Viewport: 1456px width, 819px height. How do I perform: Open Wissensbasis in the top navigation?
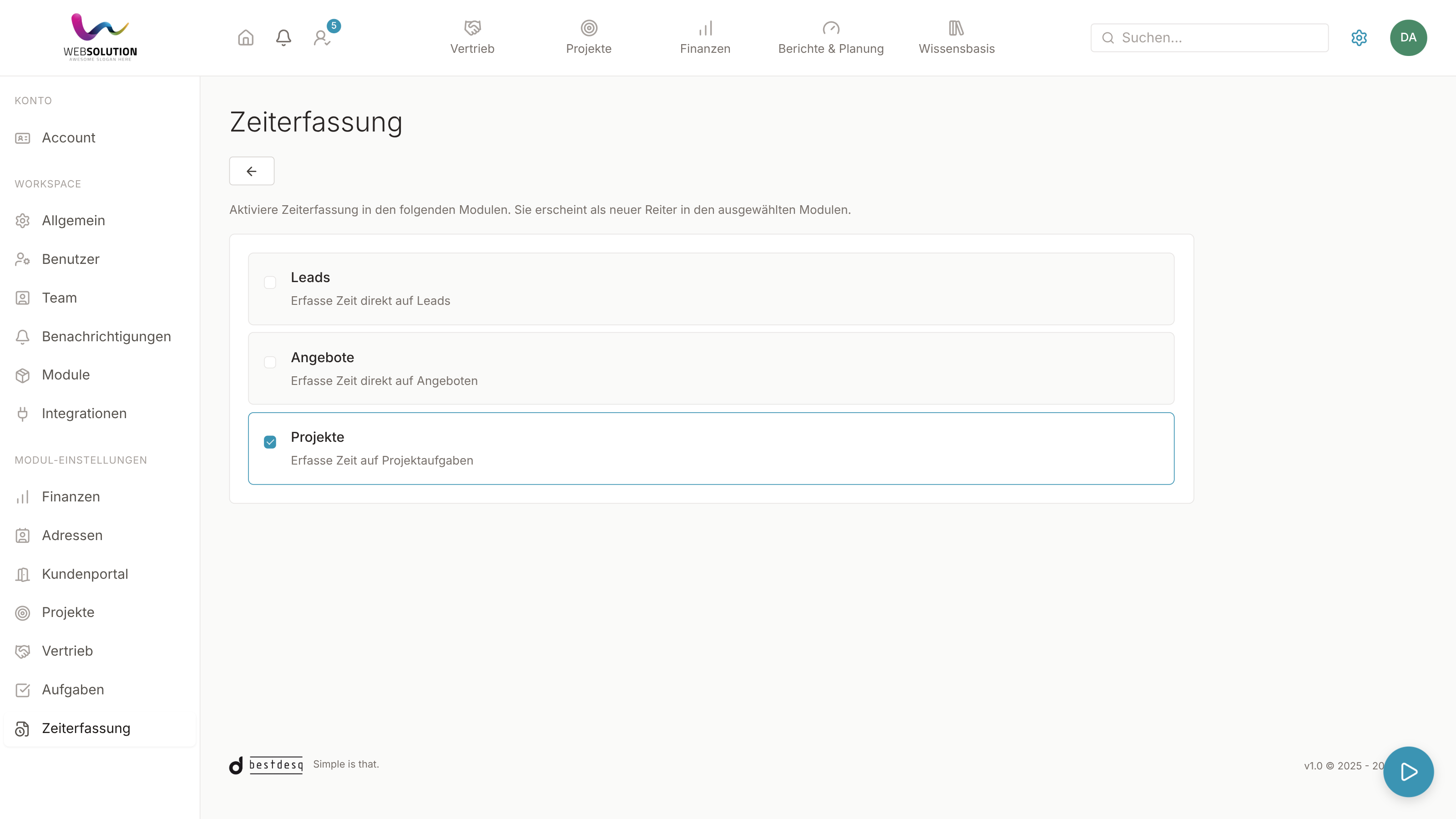(956, 38)
